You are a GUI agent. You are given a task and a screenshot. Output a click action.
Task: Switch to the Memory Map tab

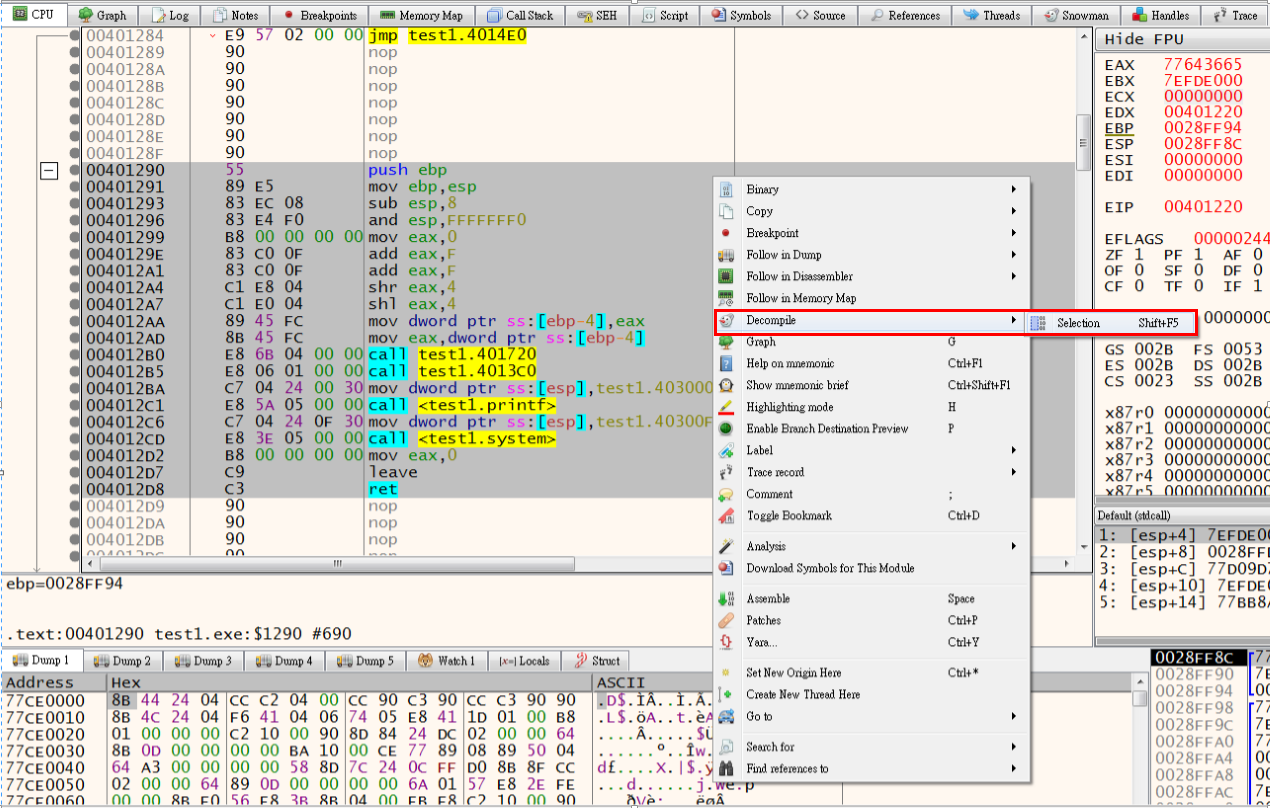click(x=421, y=15)
